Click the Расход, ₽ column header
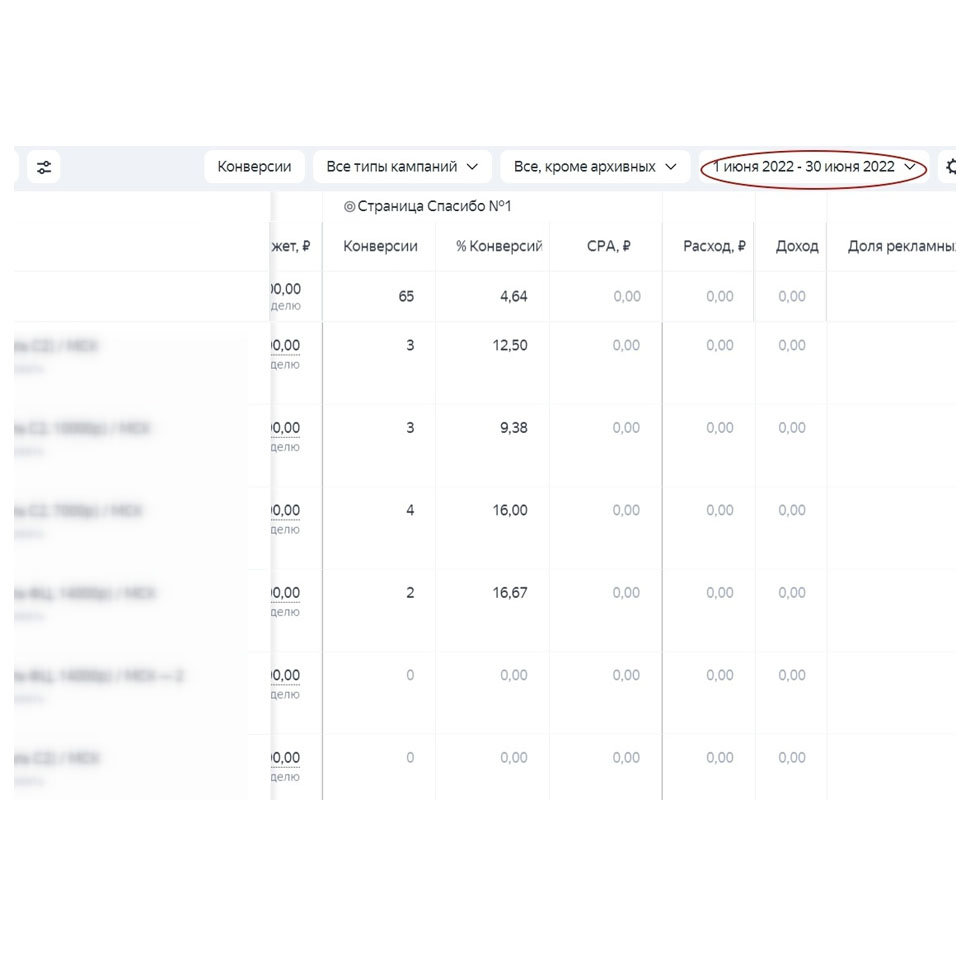Viewport: 972px width, 972px height. pyautogui.click(x=714, y=246)
